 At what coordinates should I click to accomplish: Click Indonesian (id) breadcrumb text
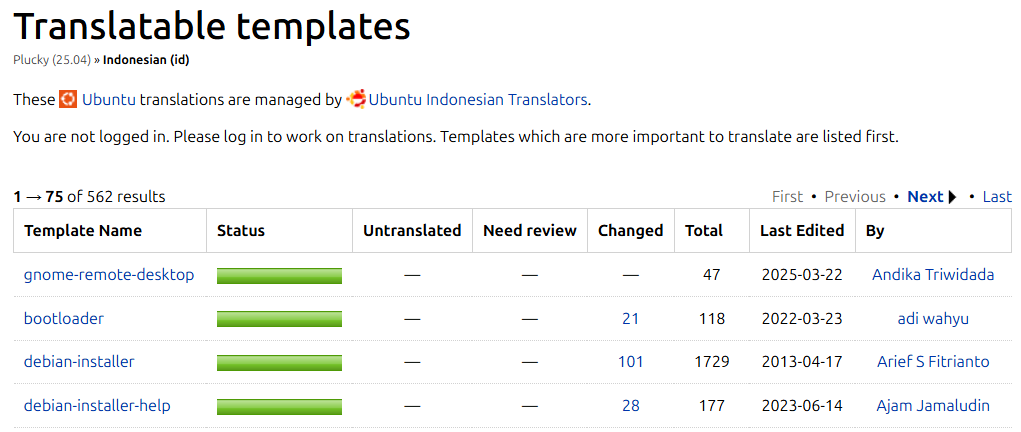[x=147, y=60]
